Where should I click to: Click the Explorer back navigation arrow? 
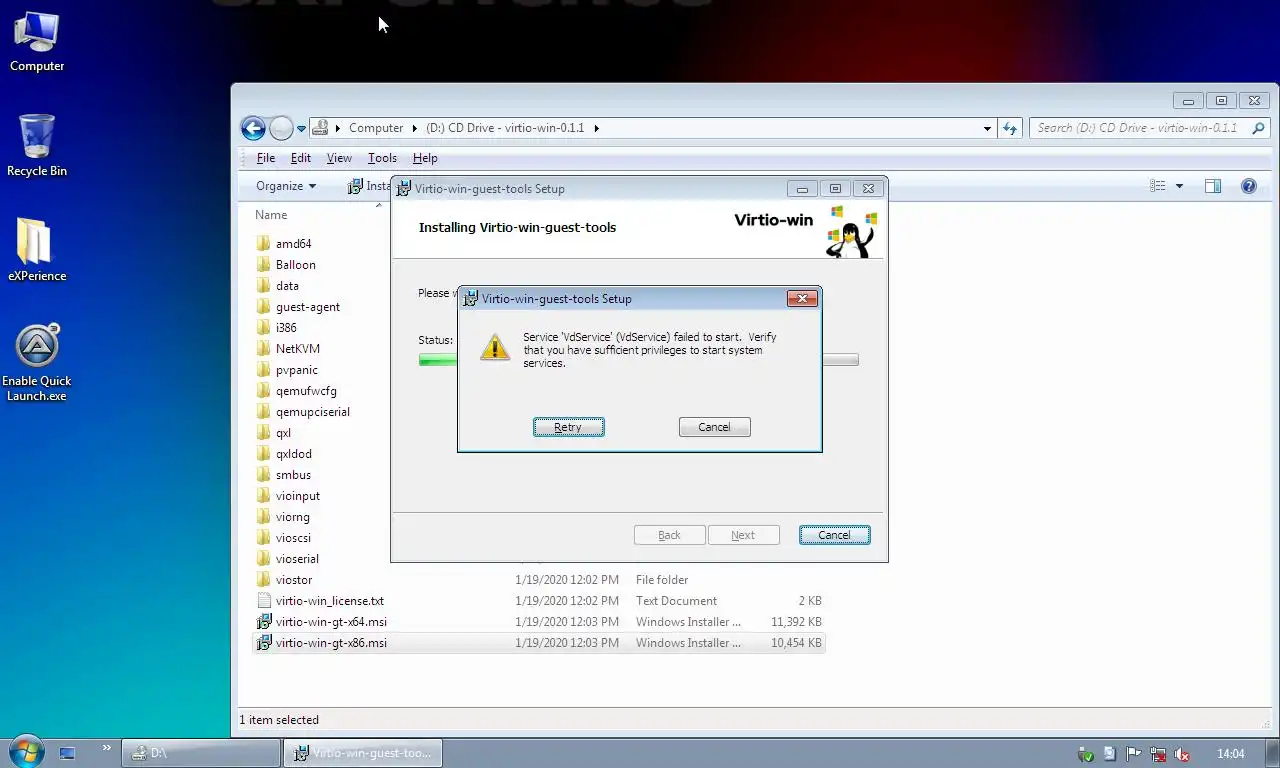(x=253, y=128)
